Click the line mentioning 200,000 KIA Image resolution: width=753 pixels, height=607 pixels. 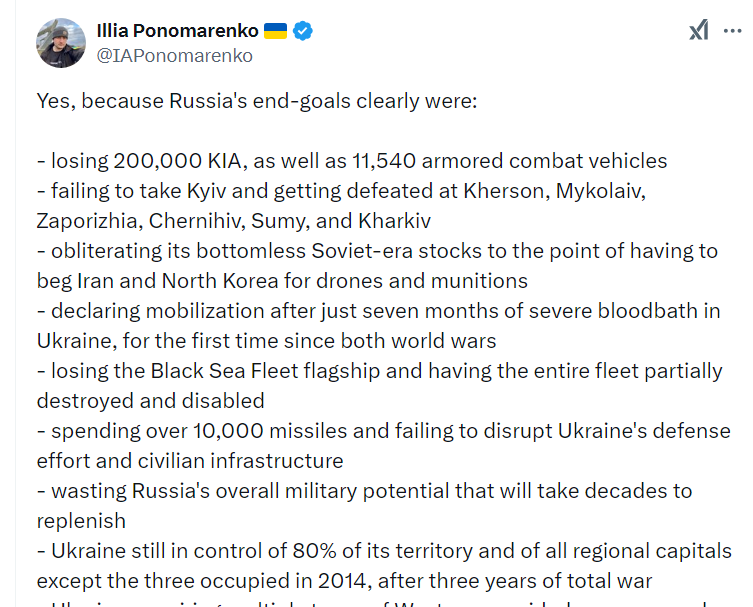point(352,161)
